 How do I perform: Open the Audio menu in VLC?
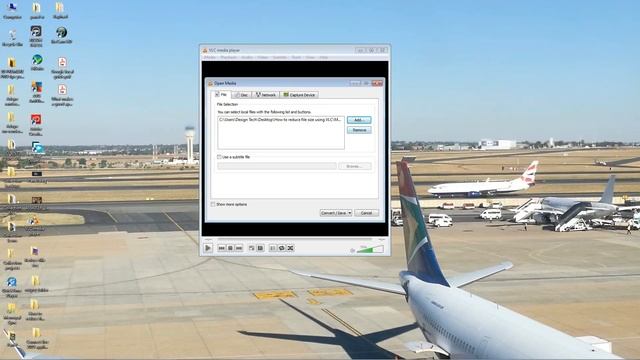[x=247, y=58]
